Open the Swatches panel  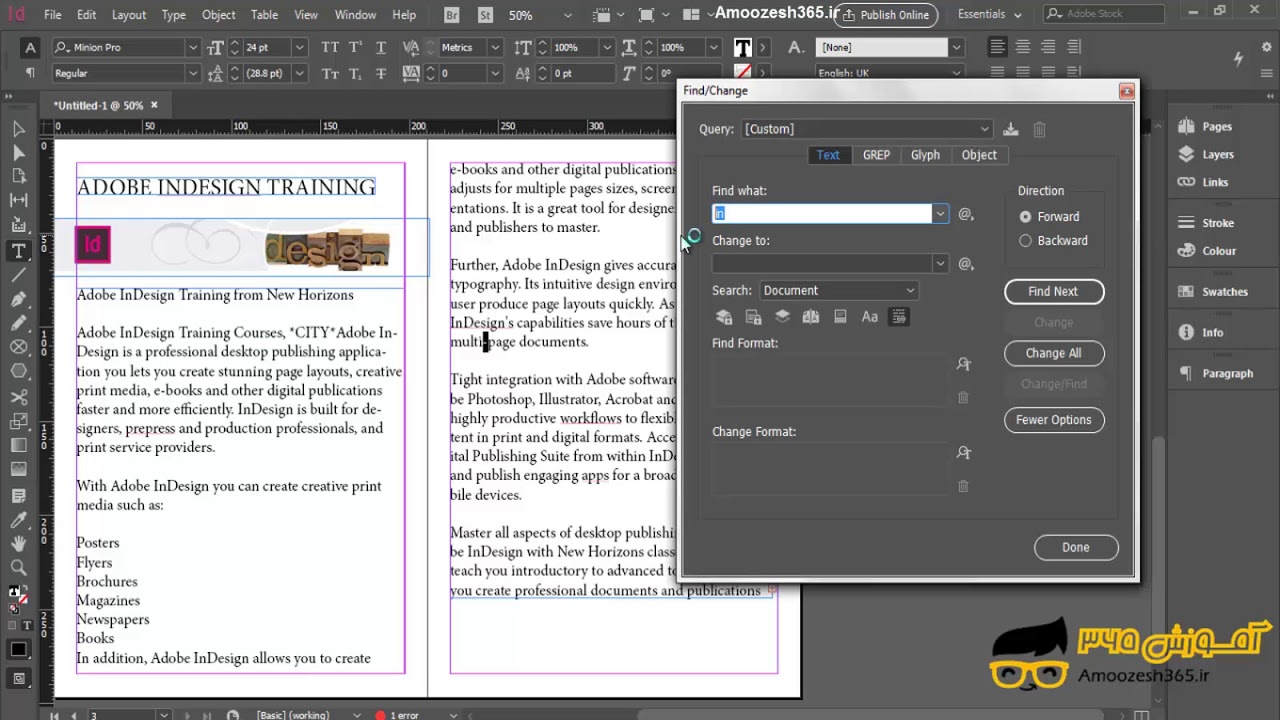pyautogui.click(x=1213, y=292)
